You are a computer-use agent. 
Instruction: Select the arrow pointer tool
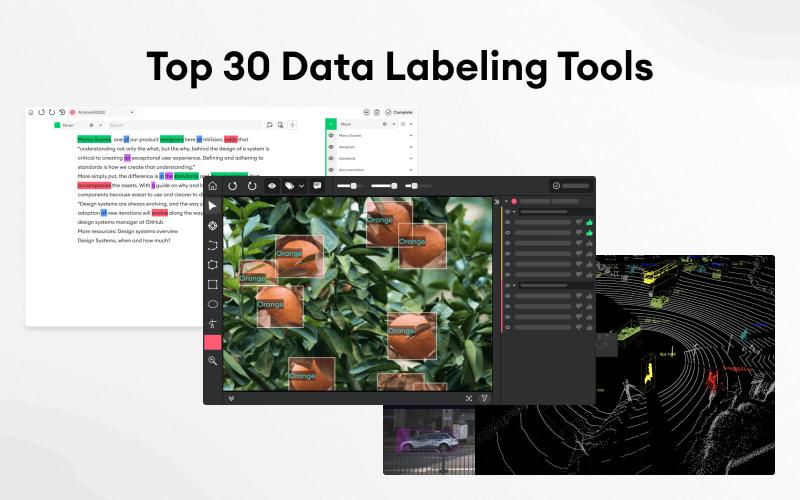pos(212,206)
